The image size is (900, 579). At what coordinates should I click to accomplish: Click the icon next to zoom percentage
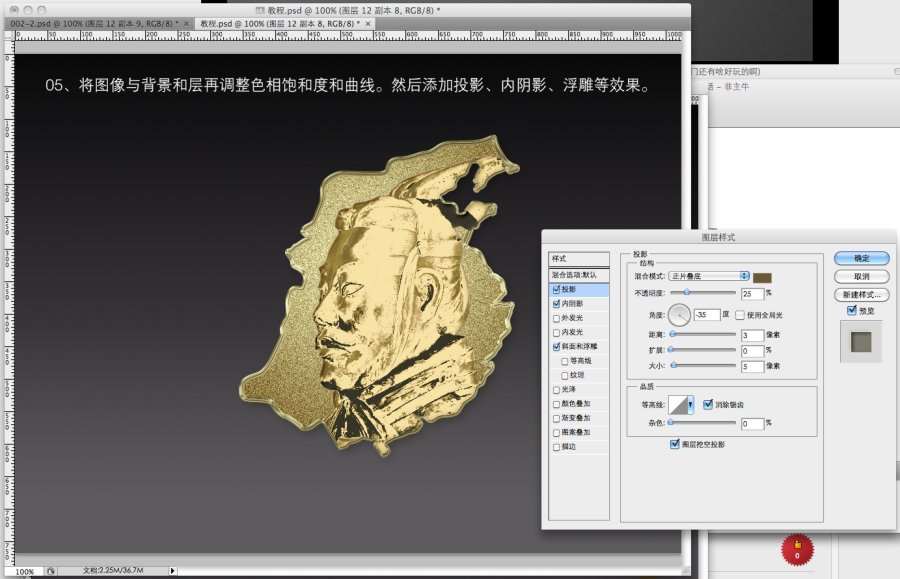49,571
